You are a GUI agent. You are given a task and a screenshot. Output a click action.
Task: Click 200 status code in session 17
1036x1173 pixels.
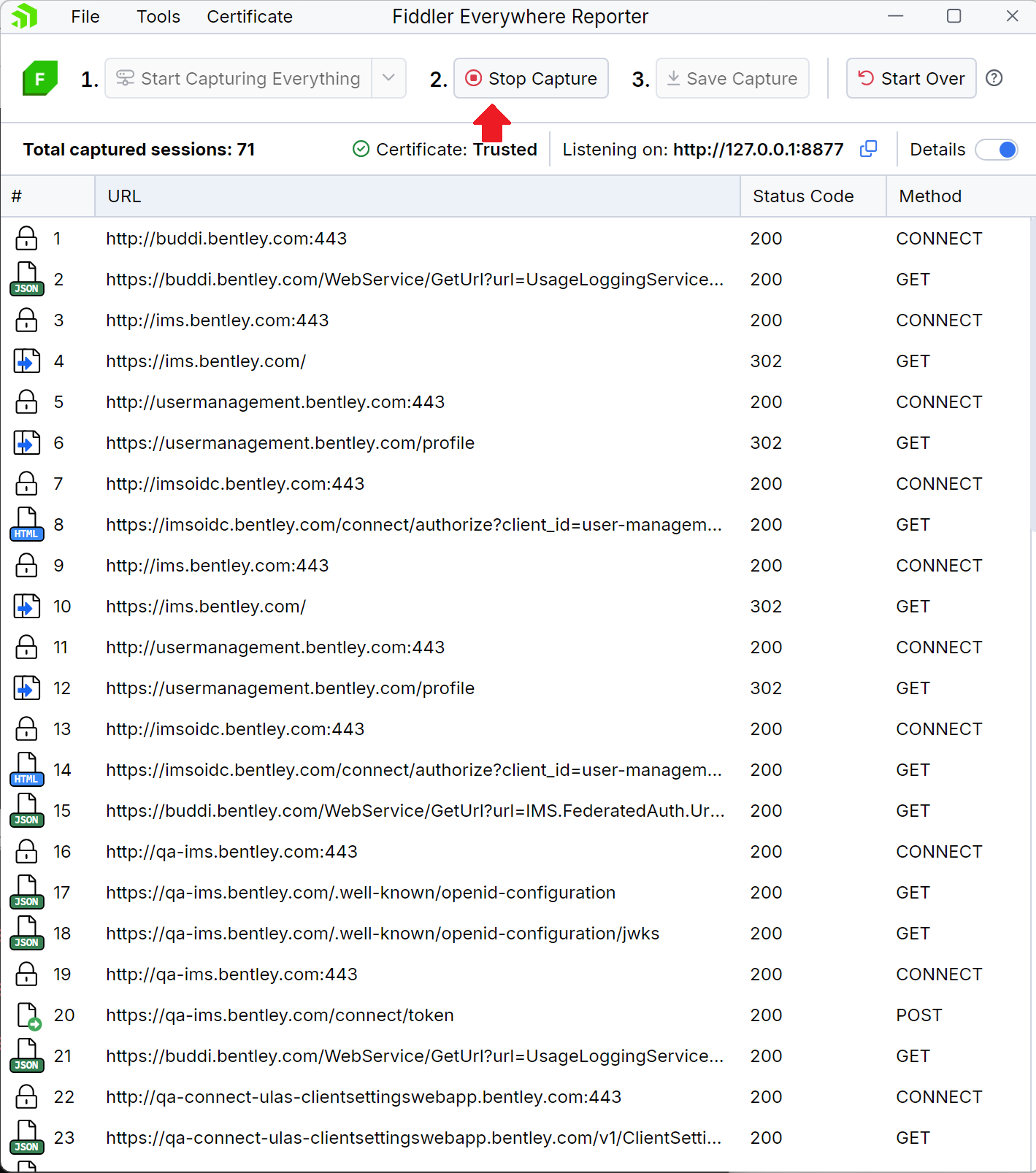point(766,893)
